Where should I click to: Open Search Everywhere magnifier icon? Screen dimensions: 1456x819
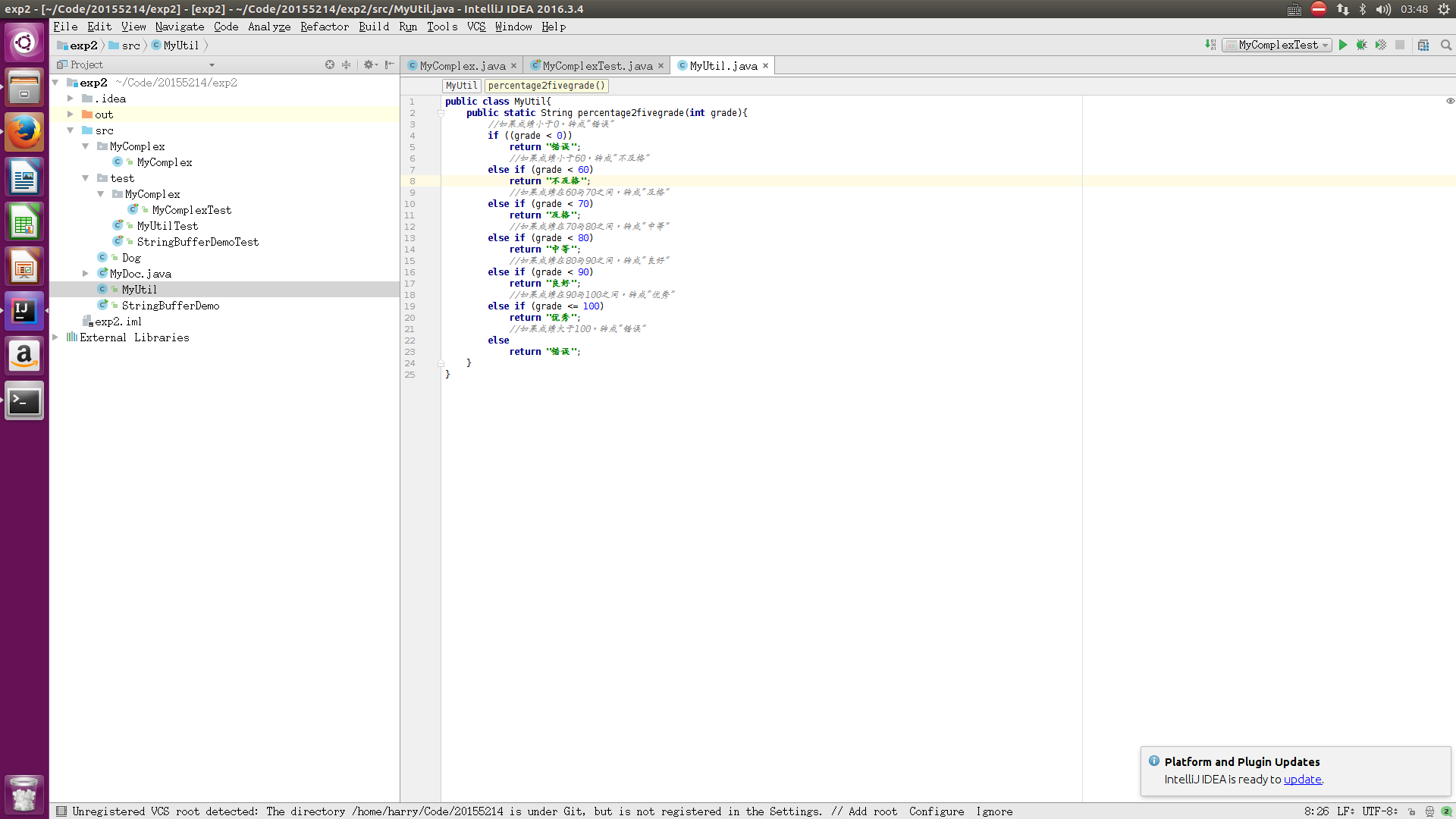[1446, 45]
